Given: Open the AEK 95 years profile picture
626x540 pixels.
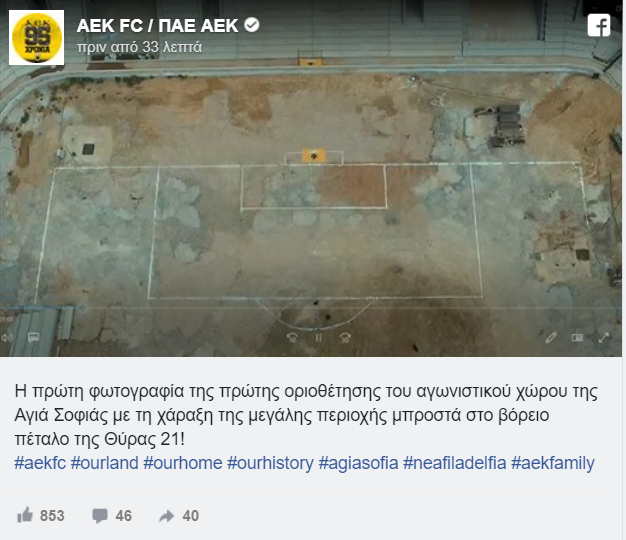Looking at the screenshot, I should coord(36,38).
